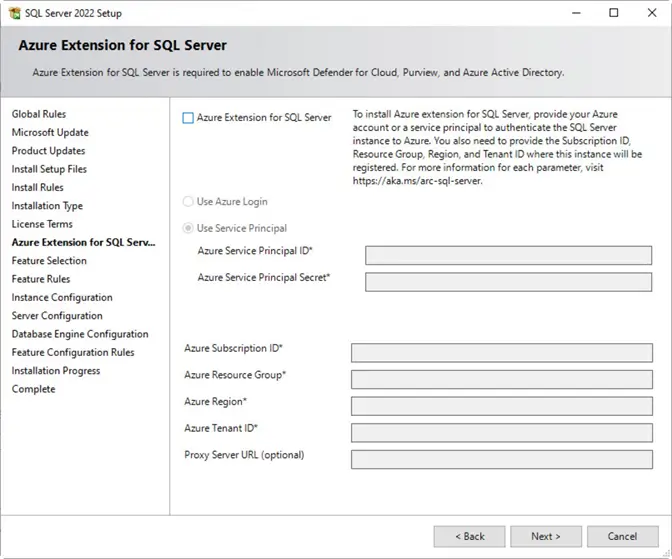Enable the Azure Extension for SQL Server checkbox
The height and width of the screenshot is (559, 672).
[188, 118]
